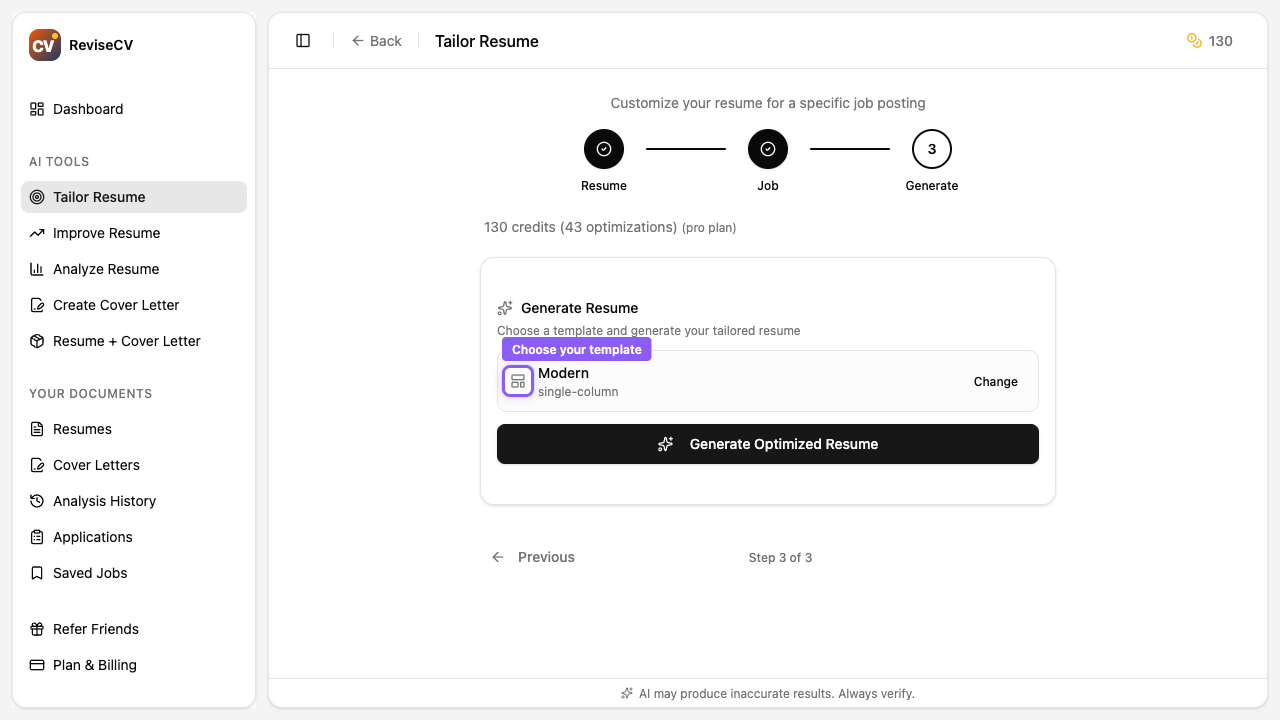Open the Job completed step circle
1280x720 pixels.
coord(768,148)
